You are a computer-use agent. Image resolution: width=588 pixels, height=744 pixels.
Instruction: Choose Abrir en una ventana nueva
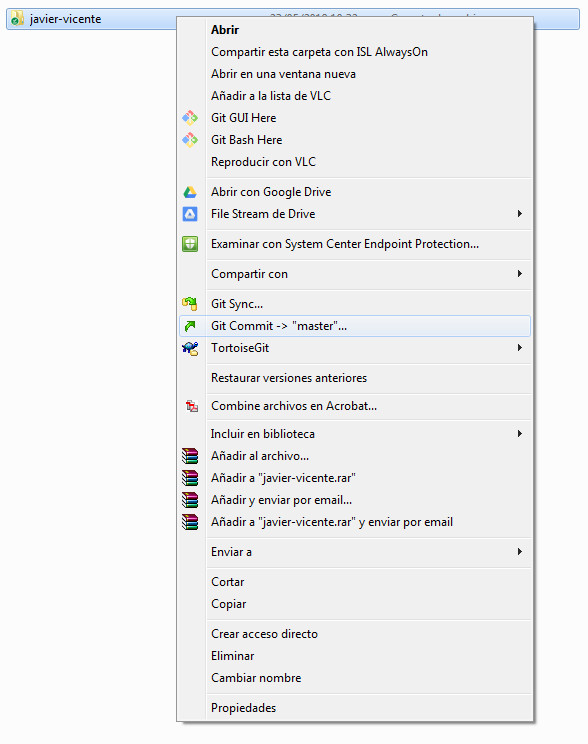click(x=355, y=74)
